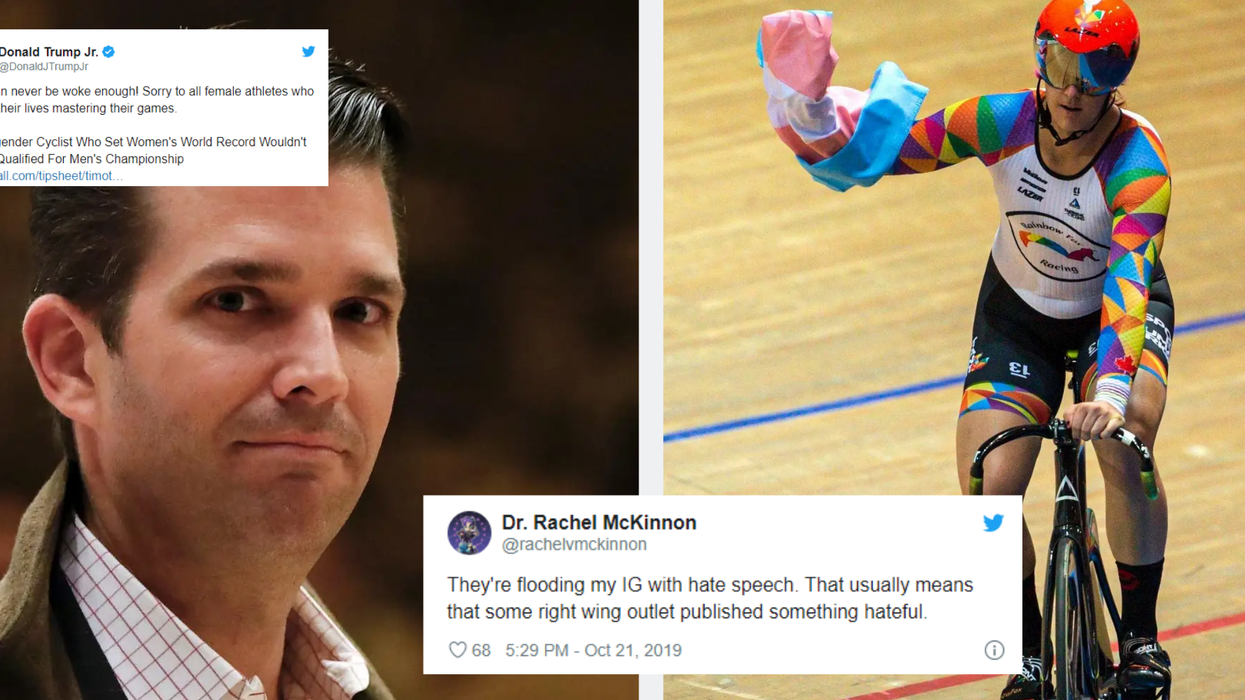The image size is (1245, 700).
Task: Click Twitter bird icon in McKinnon tweet
Action: click(993, 523)
